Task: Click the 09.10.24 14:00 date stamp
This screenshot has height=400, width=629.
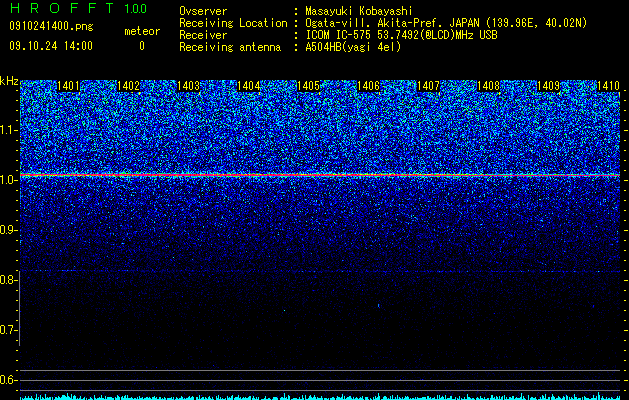Action: [51, 46]
